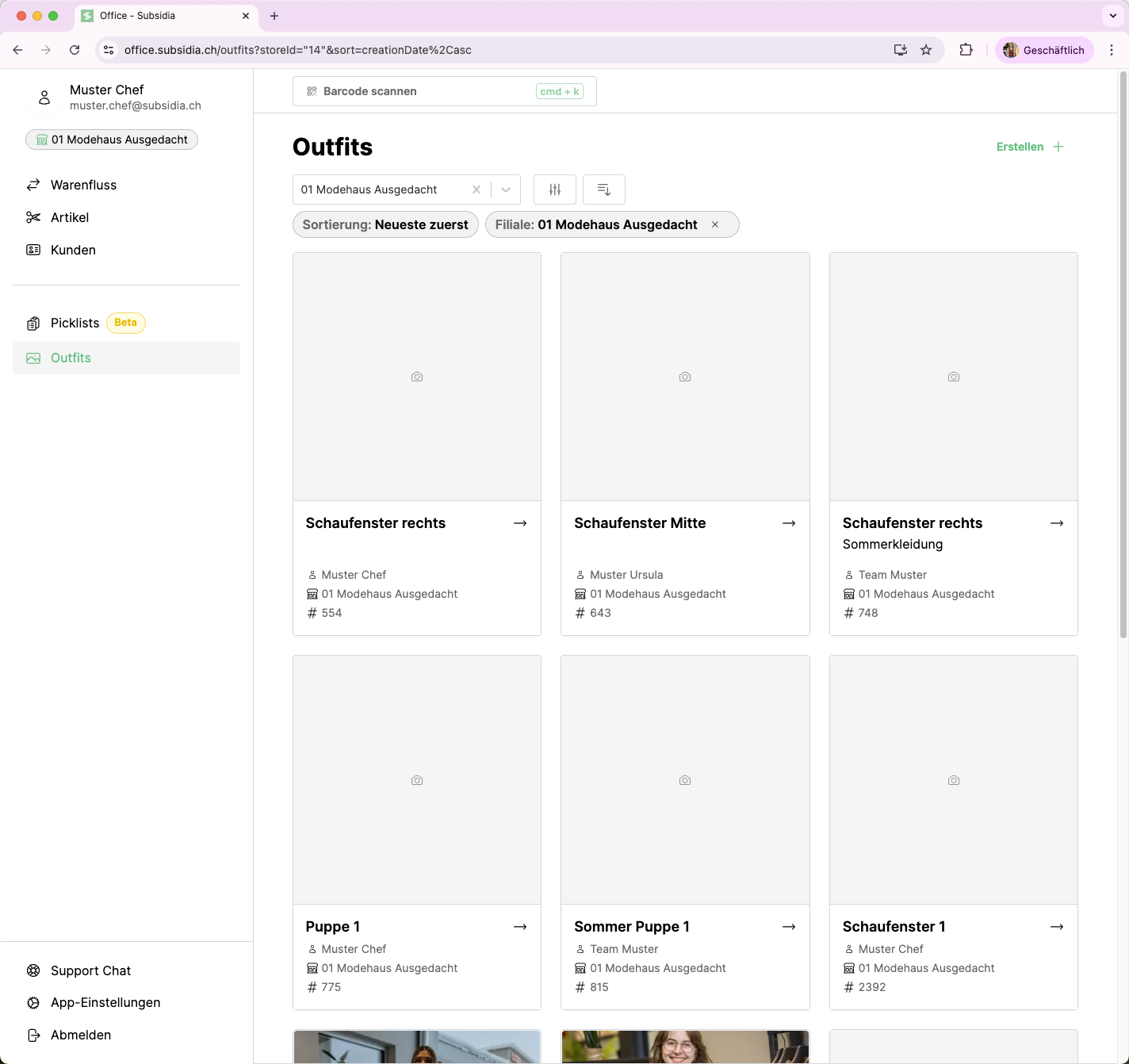Click the sort order icon button
Screen dimensions: 1129x1064
point(604,189)
